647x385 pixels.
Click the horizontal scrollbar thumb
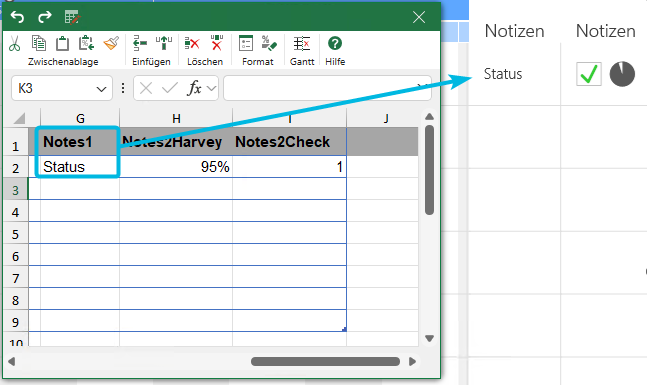[326, 361]
